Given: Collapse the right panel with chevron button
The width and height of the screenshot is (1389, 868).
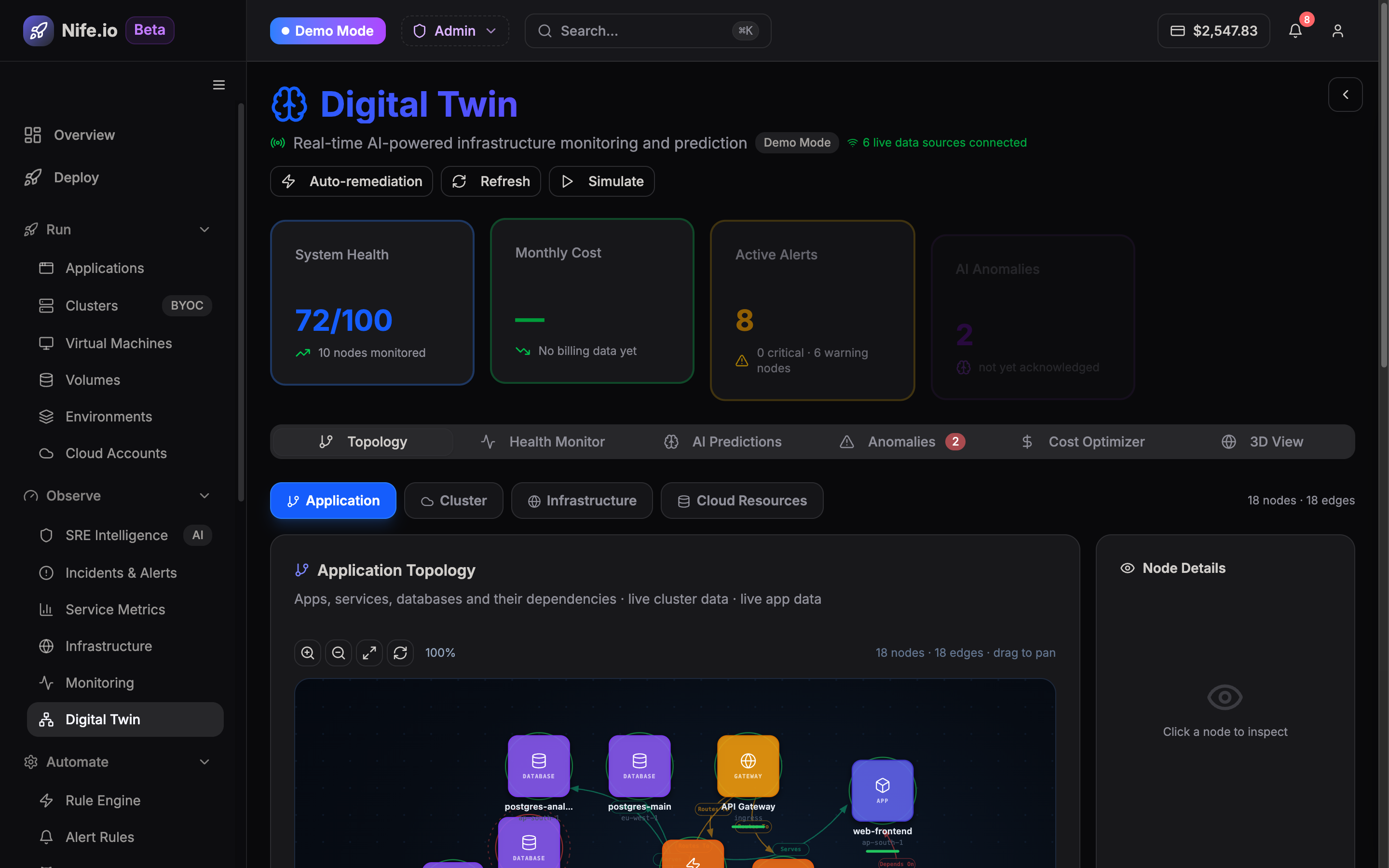Looking at the screenshot, I should coord(1345,95).
